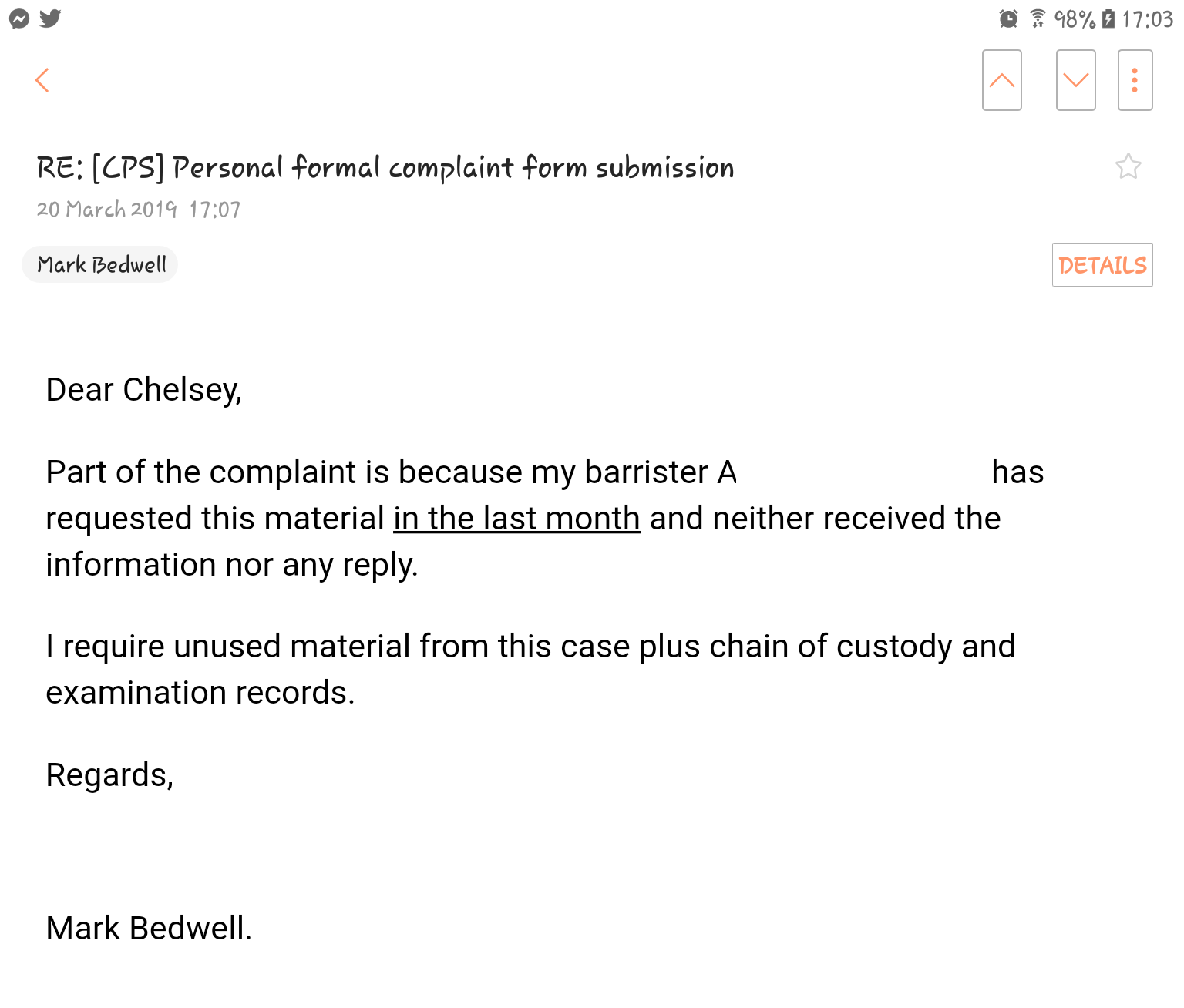Tap the alarm clock status icon
The width and height of the screenshot is (1184, 1008).
[x=1008, y=18]
